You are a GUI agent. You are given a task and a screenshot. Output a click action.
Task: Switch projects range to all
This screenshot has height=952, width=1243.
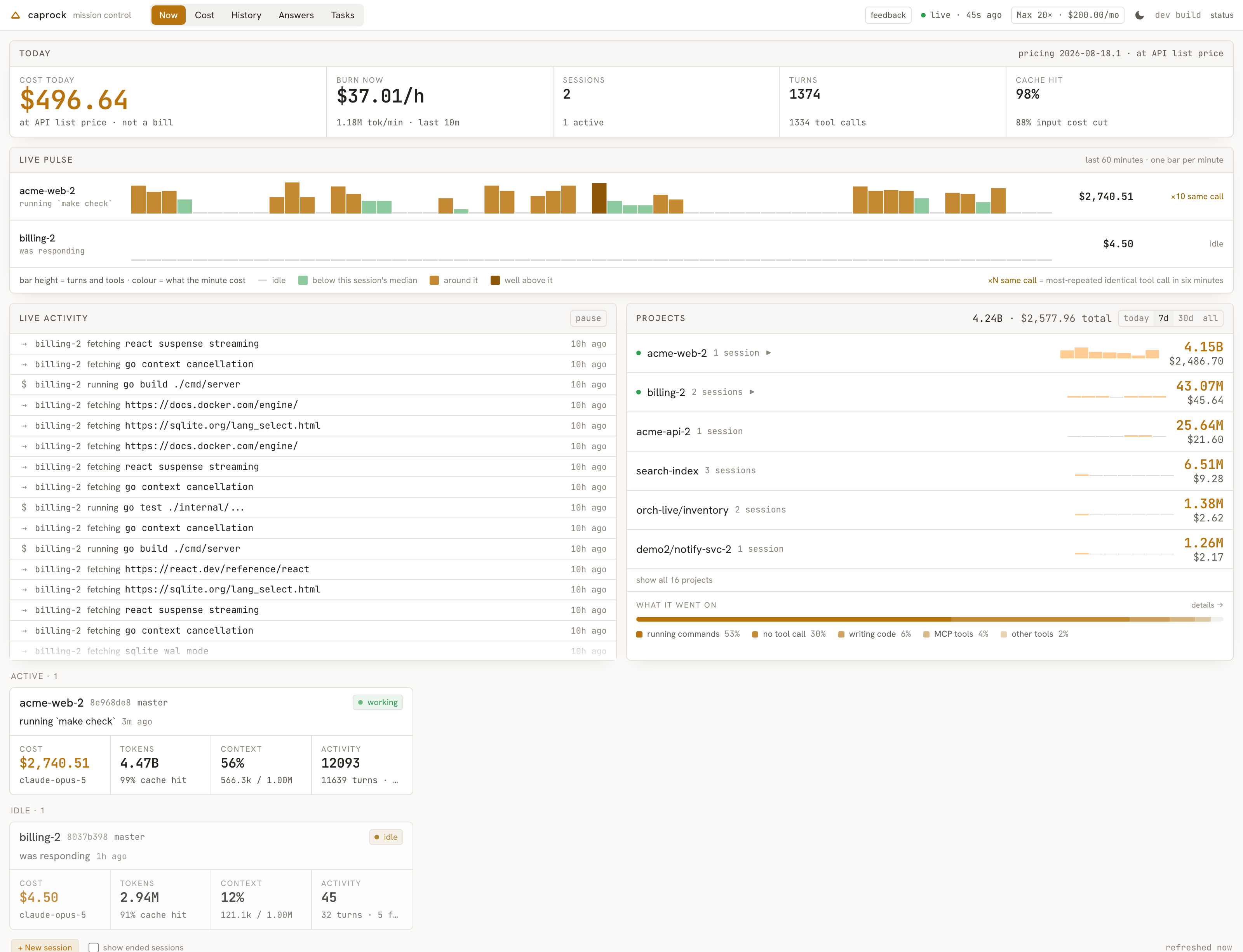[x=1210, y=318]
